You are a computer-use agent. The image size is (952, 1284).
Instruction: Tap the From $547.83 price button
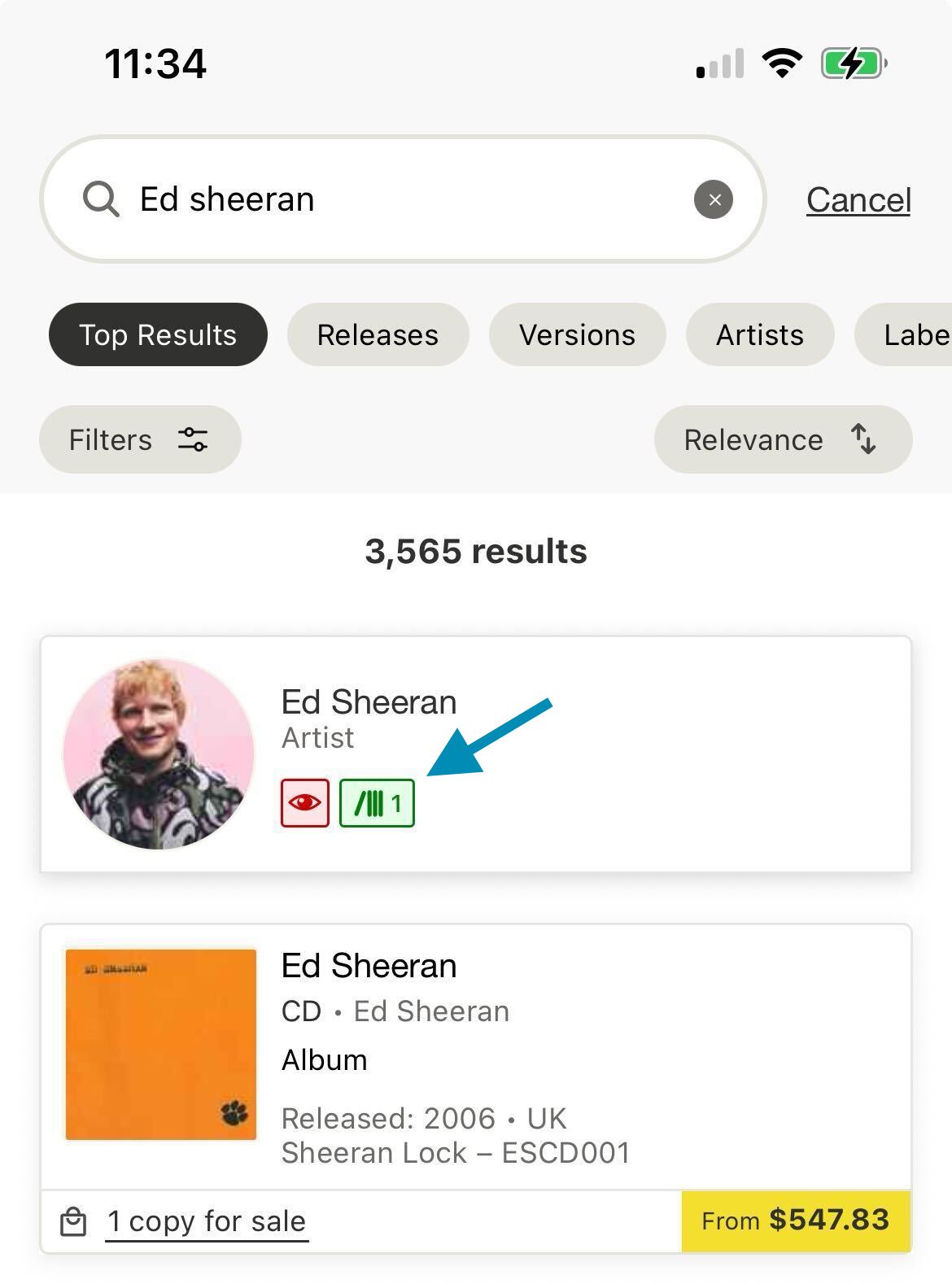(796, 1221)
